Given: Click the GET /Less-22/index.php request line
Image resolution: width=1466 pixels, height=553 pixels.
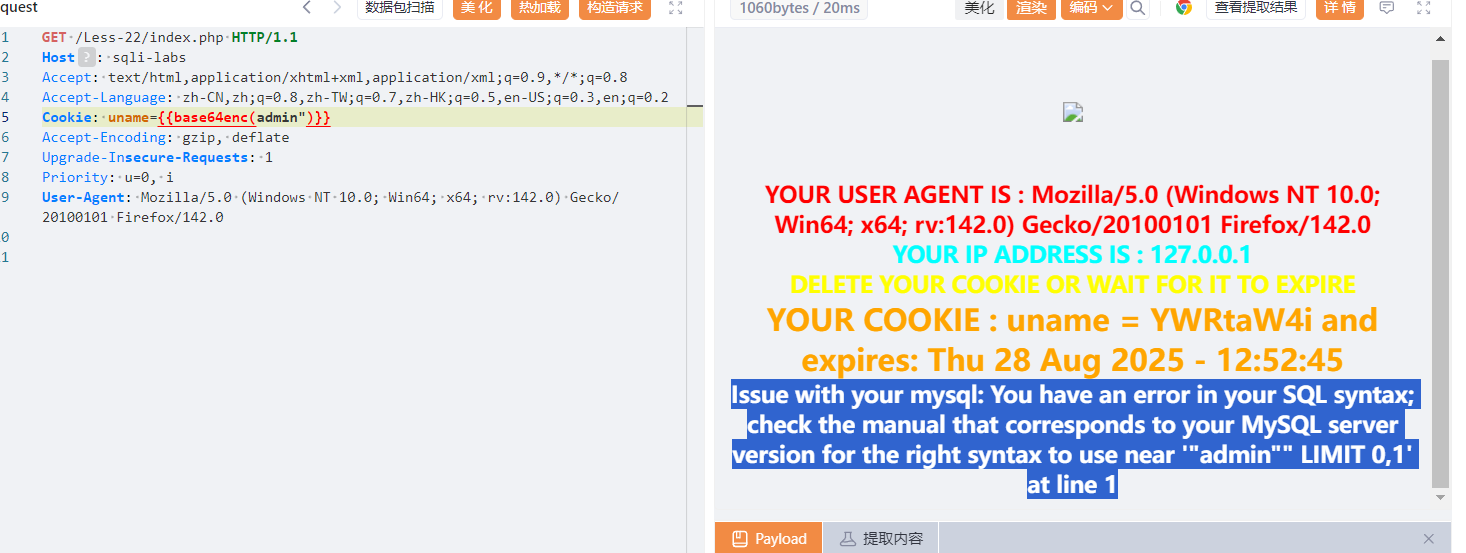Looking at the screenshot, I should coord(169,37).
